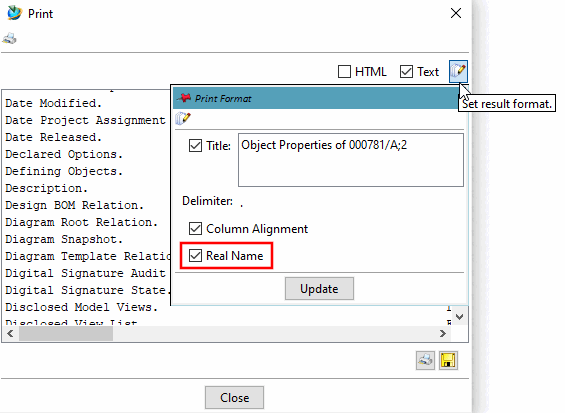
Task: Click the horizontal scrollbar right arrow
Action: click(443, 334)
